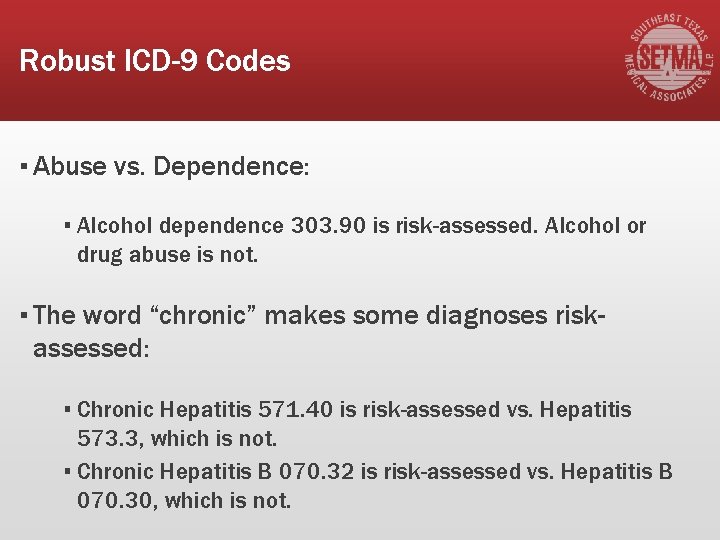Click the code number 303.90

[328, 225]
